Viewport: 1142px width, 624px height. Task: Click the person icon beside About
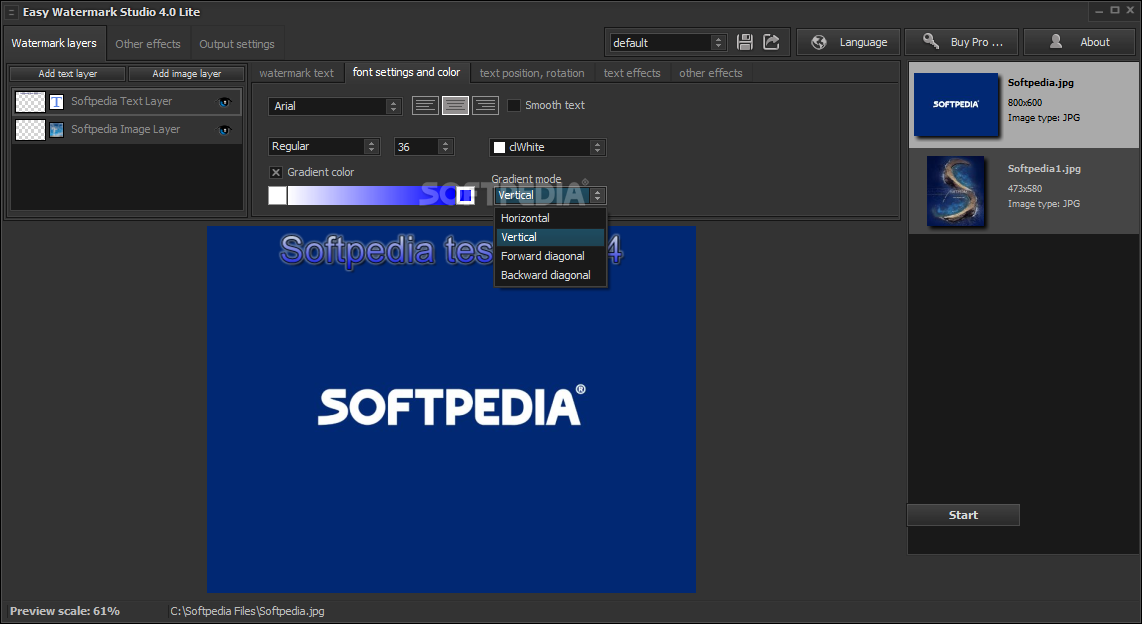(1056, 42)
